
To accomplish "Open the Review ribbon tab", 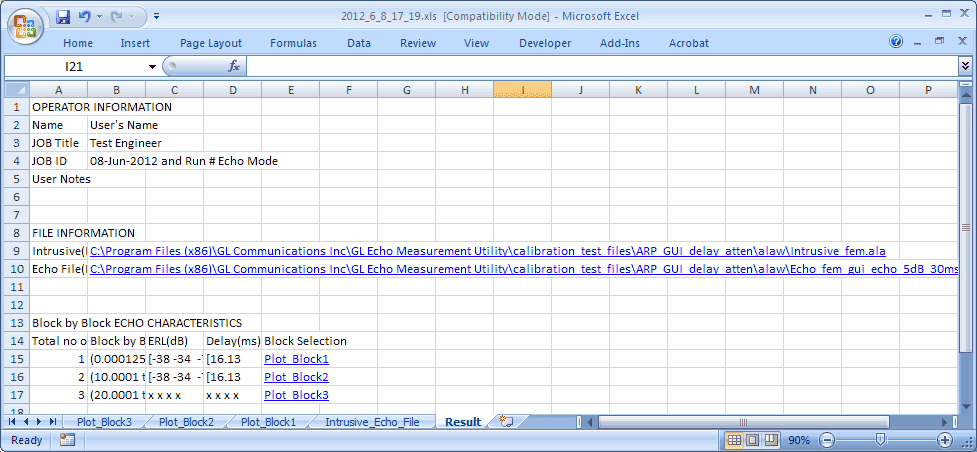I will pyautogui.click(x=417, y=43).
